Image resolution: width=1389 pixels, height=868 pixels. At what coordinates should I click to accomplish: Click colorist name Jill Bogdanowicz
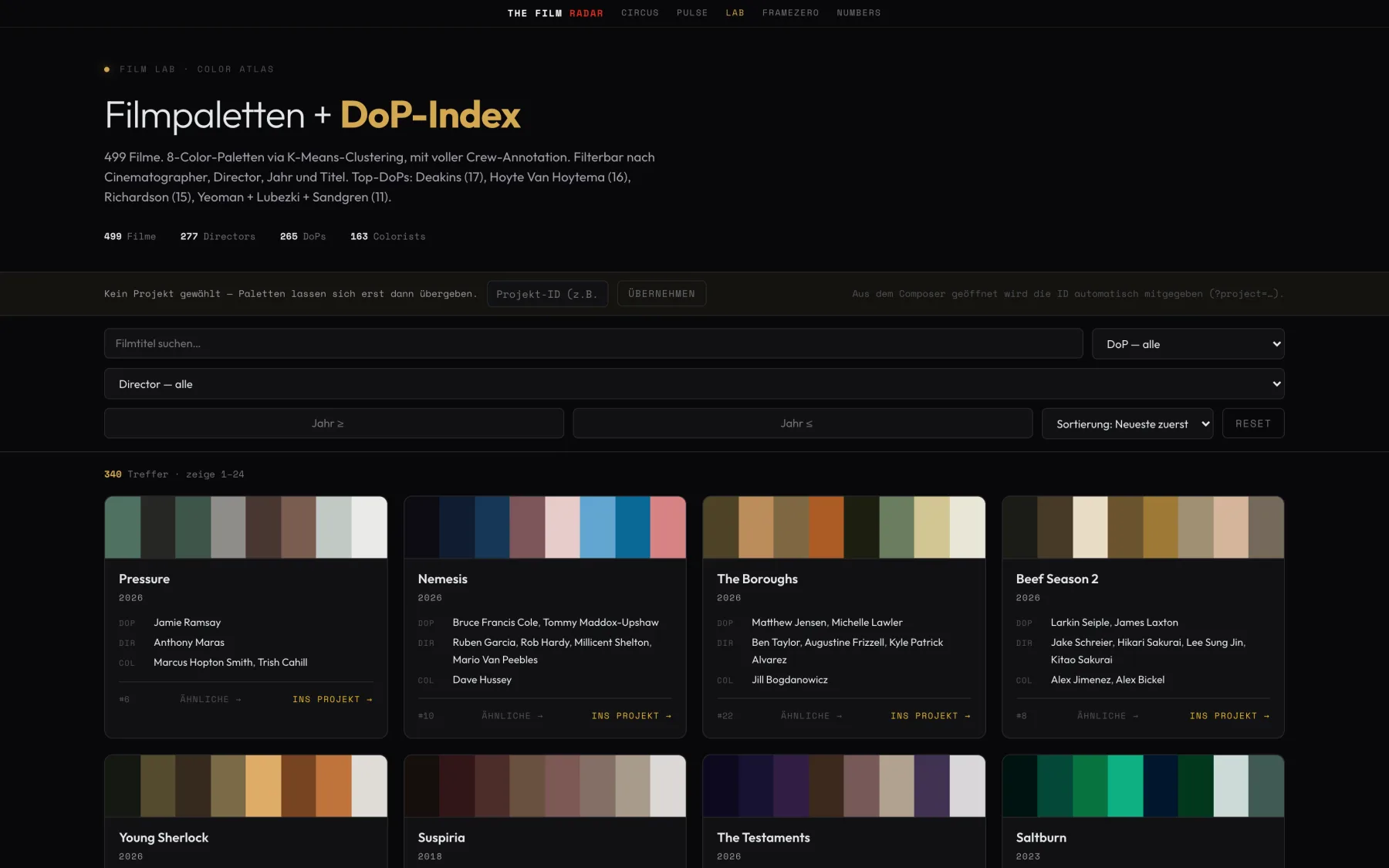789,680
